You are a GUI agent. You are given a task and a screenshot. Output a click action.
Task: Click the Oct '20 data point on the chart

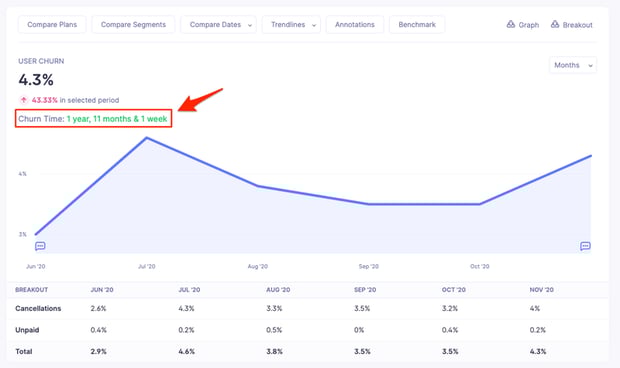coord(480,204)
